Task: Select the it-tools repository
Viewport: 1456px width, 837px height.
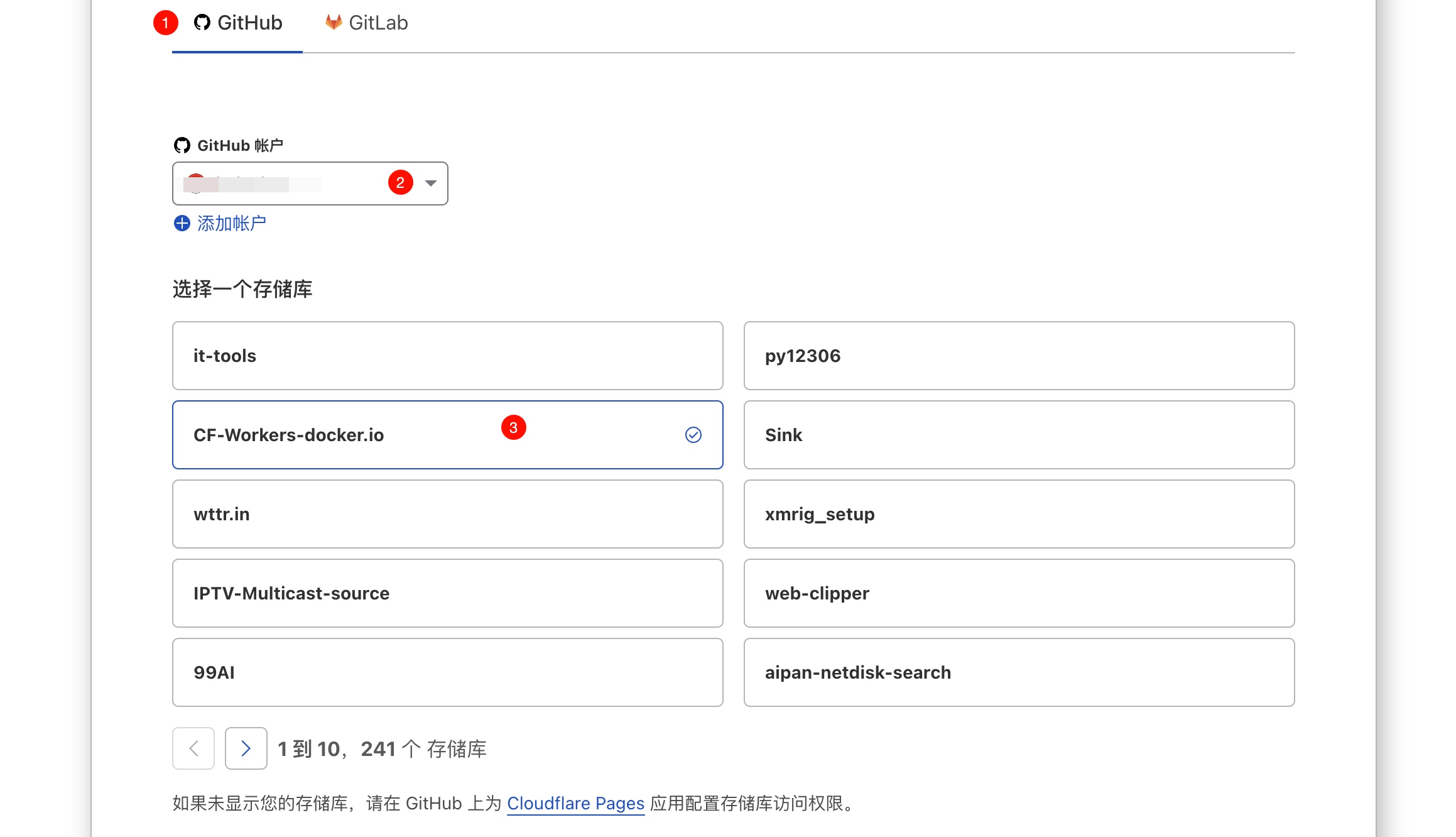Action: point(447,356)
